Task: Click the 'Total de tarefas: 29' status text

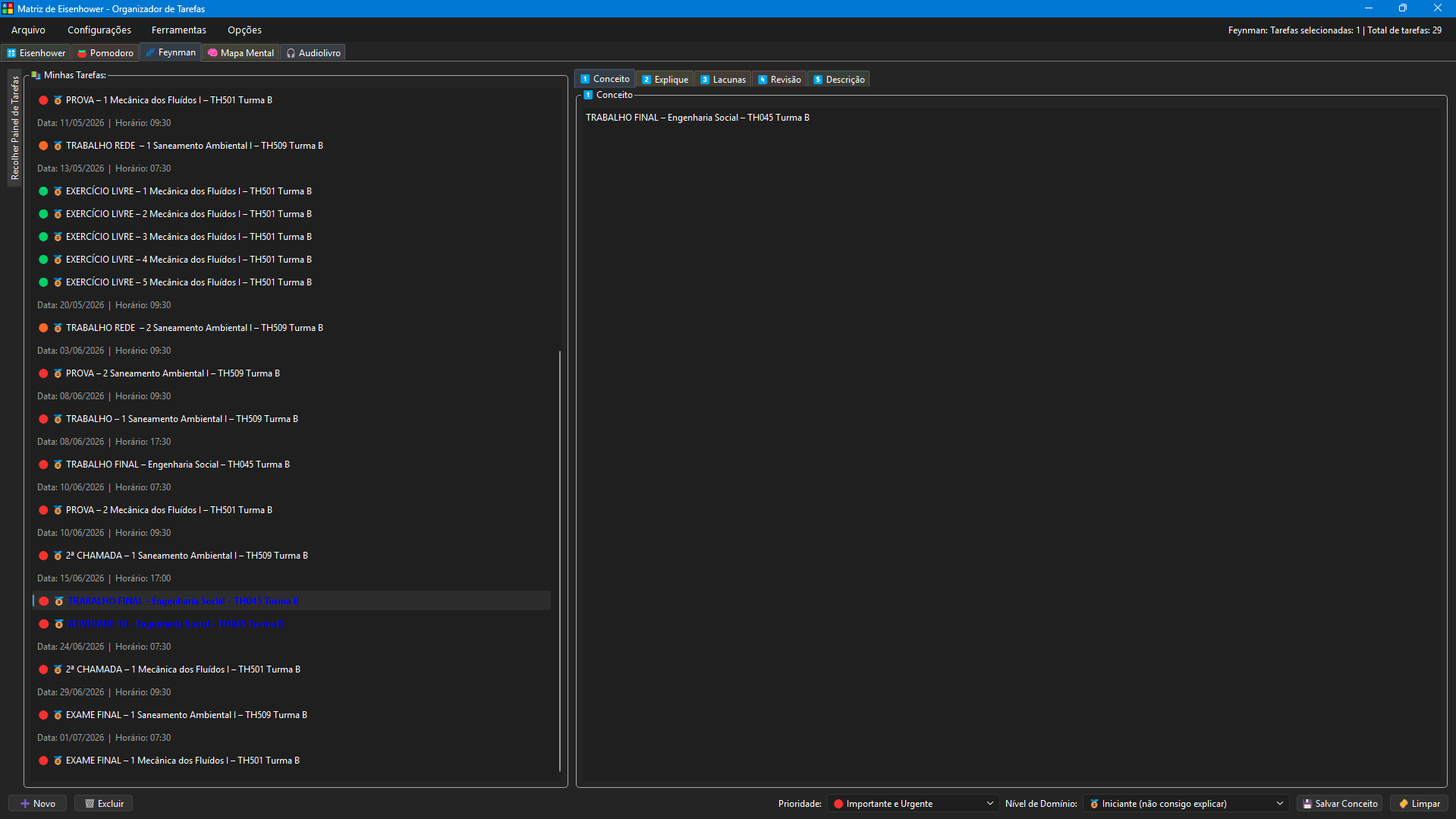Action: click(x=1404, y=30)
